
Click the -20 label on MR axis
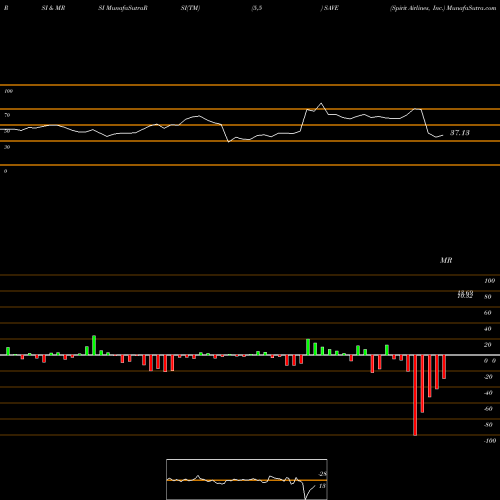[488, 377]
